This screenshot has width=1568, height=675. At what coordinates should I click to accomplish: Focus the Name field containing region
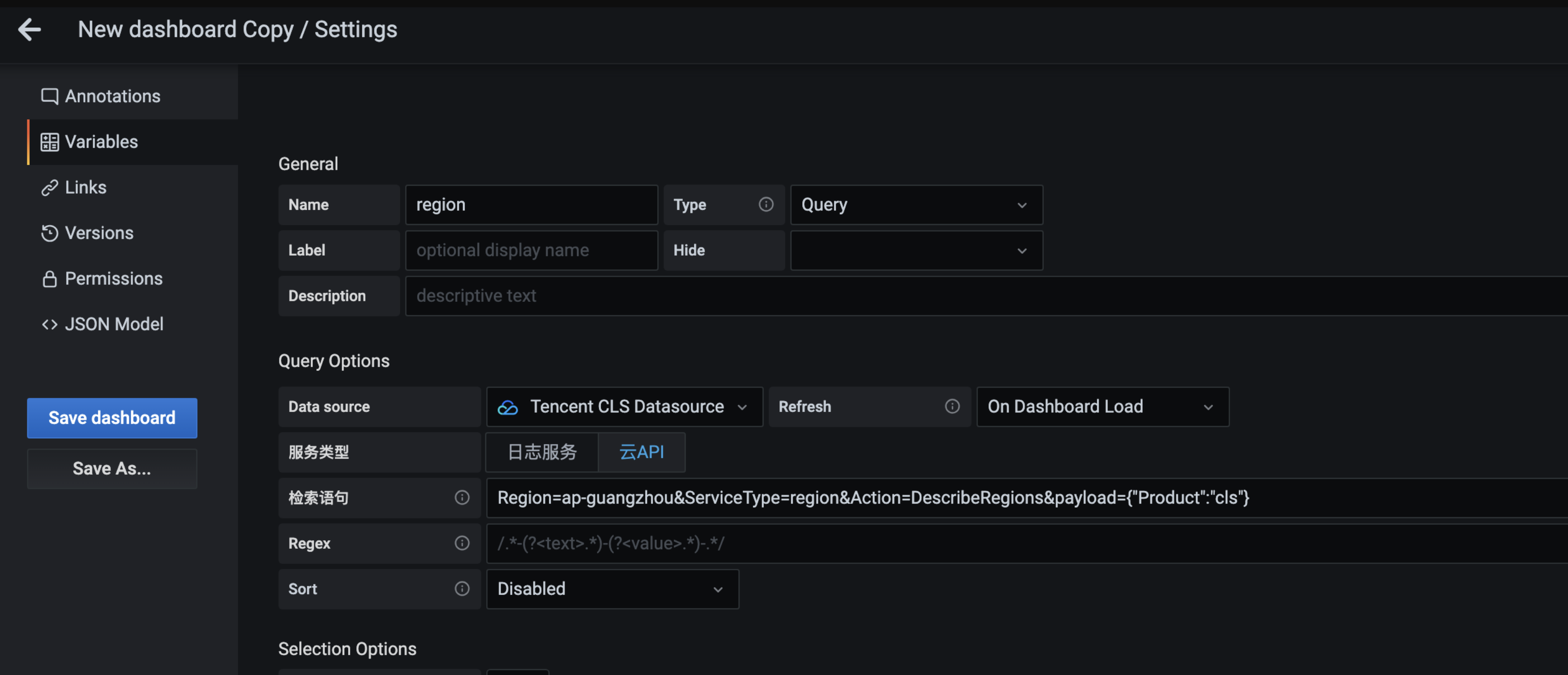[x=532, y=204]
